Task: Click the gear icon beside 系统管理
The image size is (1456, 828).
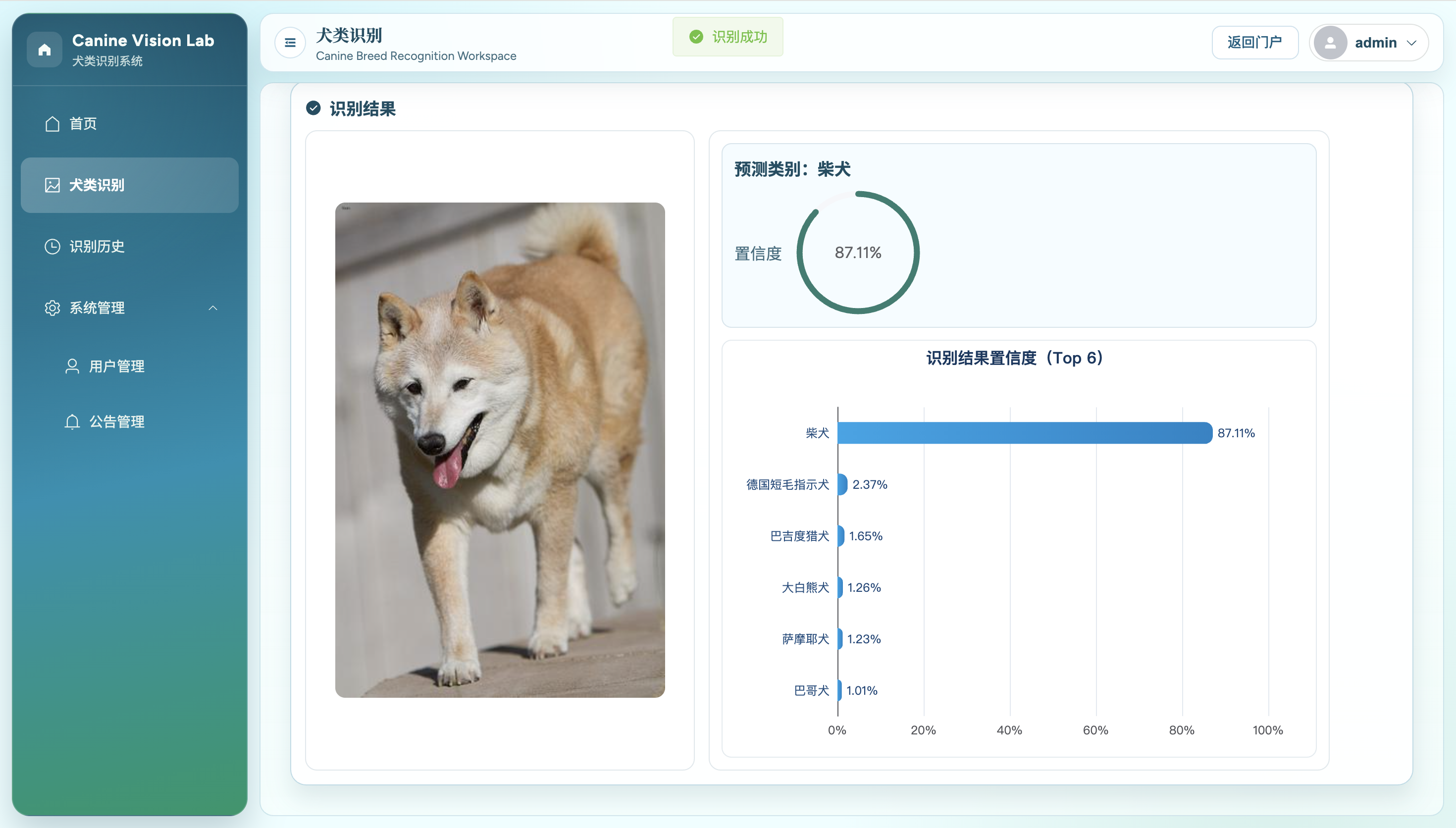Action: pos(52,308)
